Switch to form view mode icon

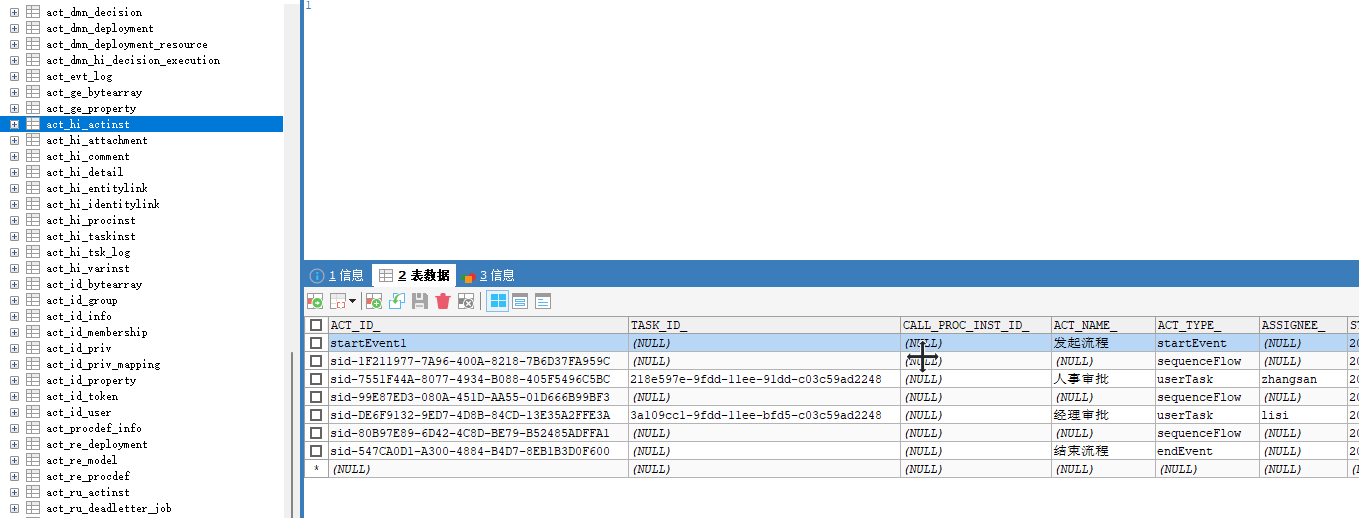tap(520, 301)
